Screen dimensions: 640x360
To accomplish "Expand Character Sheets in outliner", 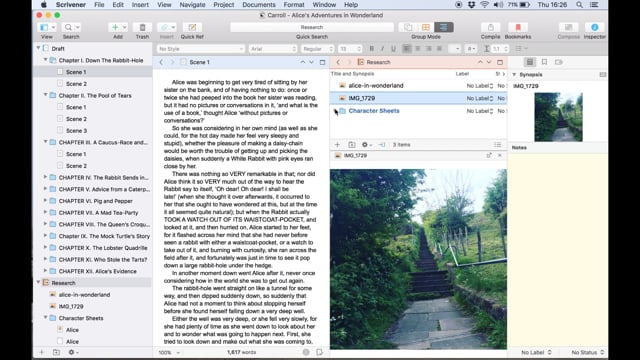I will [x=336, y=111].
